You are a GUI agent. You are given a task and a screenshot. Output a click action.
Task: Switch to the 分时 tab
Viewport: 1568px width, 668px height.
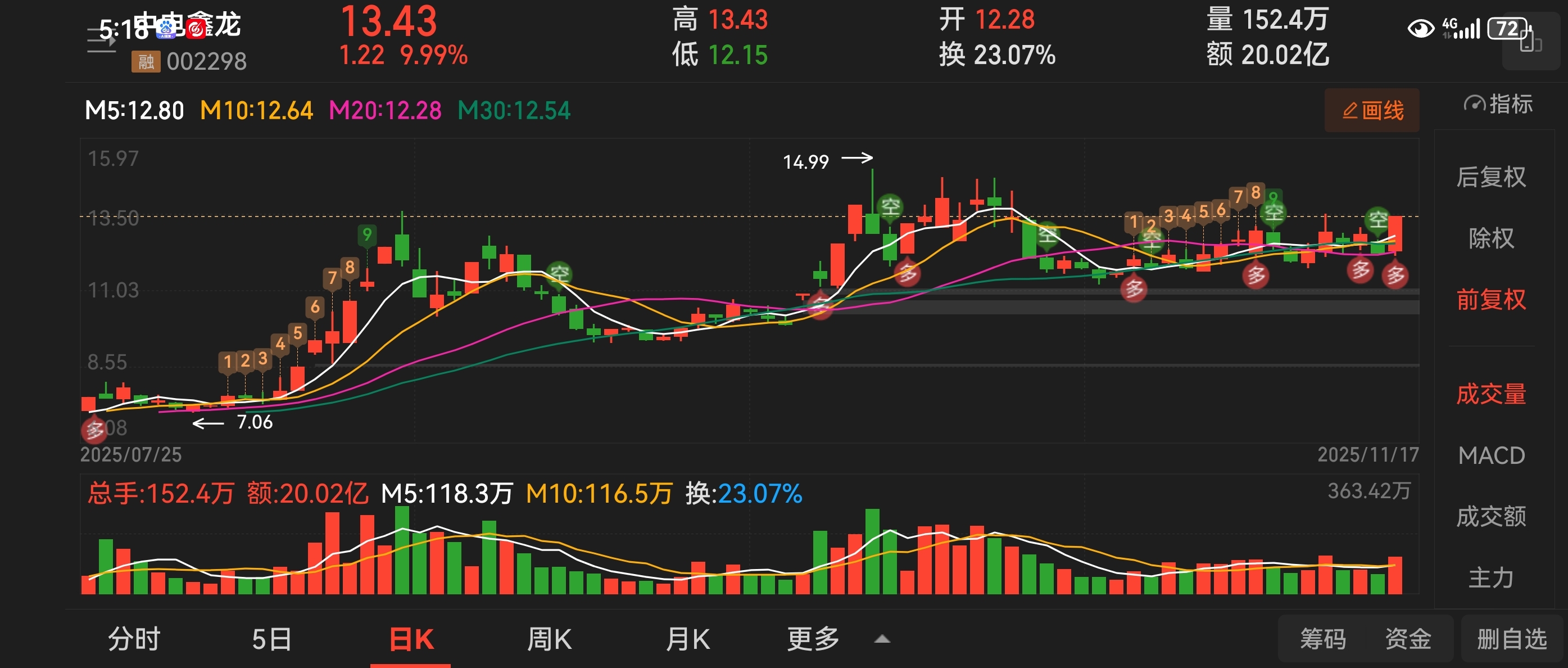pyautogui.click(x=134, y=639)
